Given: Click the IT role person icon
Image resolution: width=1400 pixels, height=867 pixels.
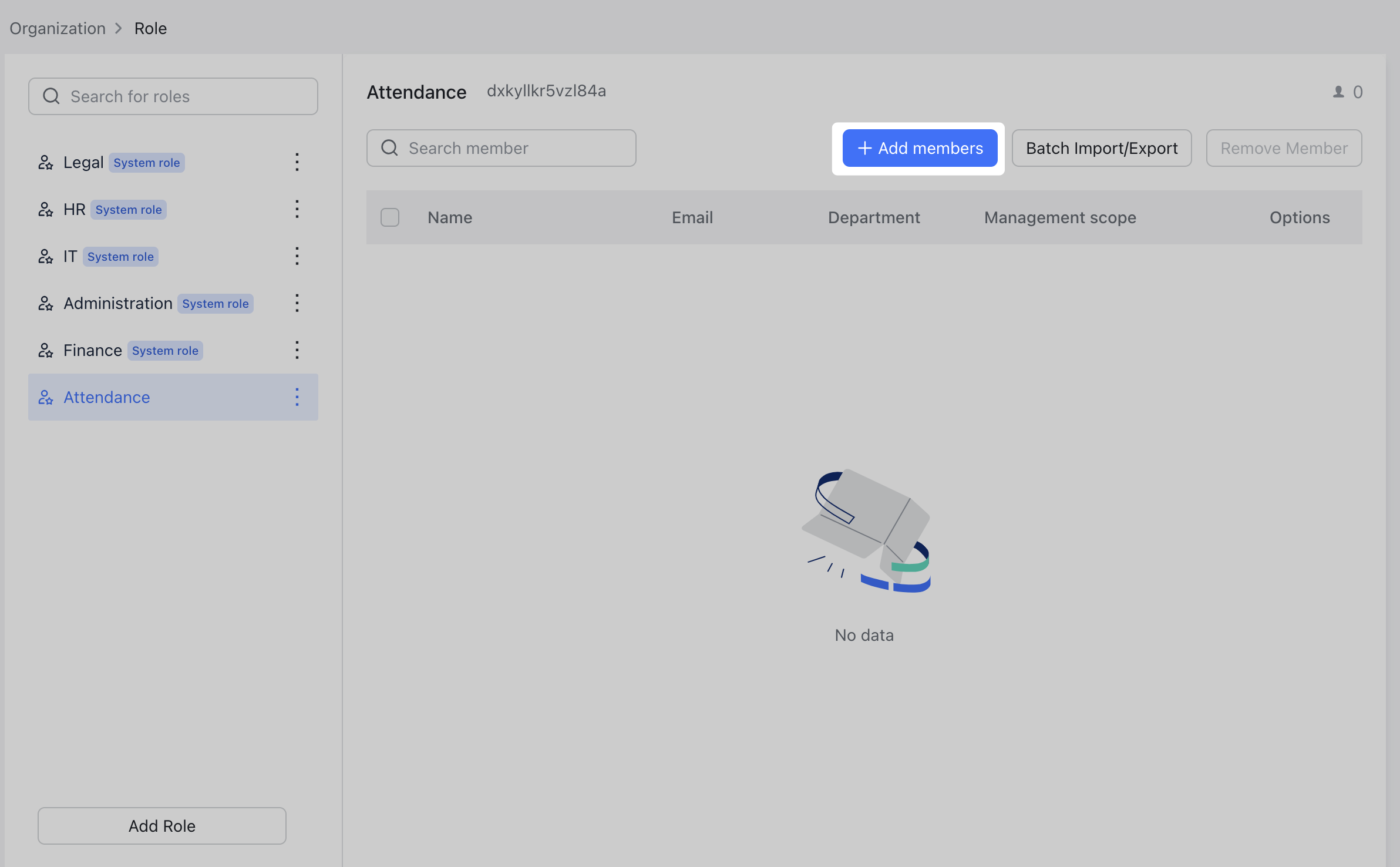Looking at the screenshot, I should pos(46,257).
